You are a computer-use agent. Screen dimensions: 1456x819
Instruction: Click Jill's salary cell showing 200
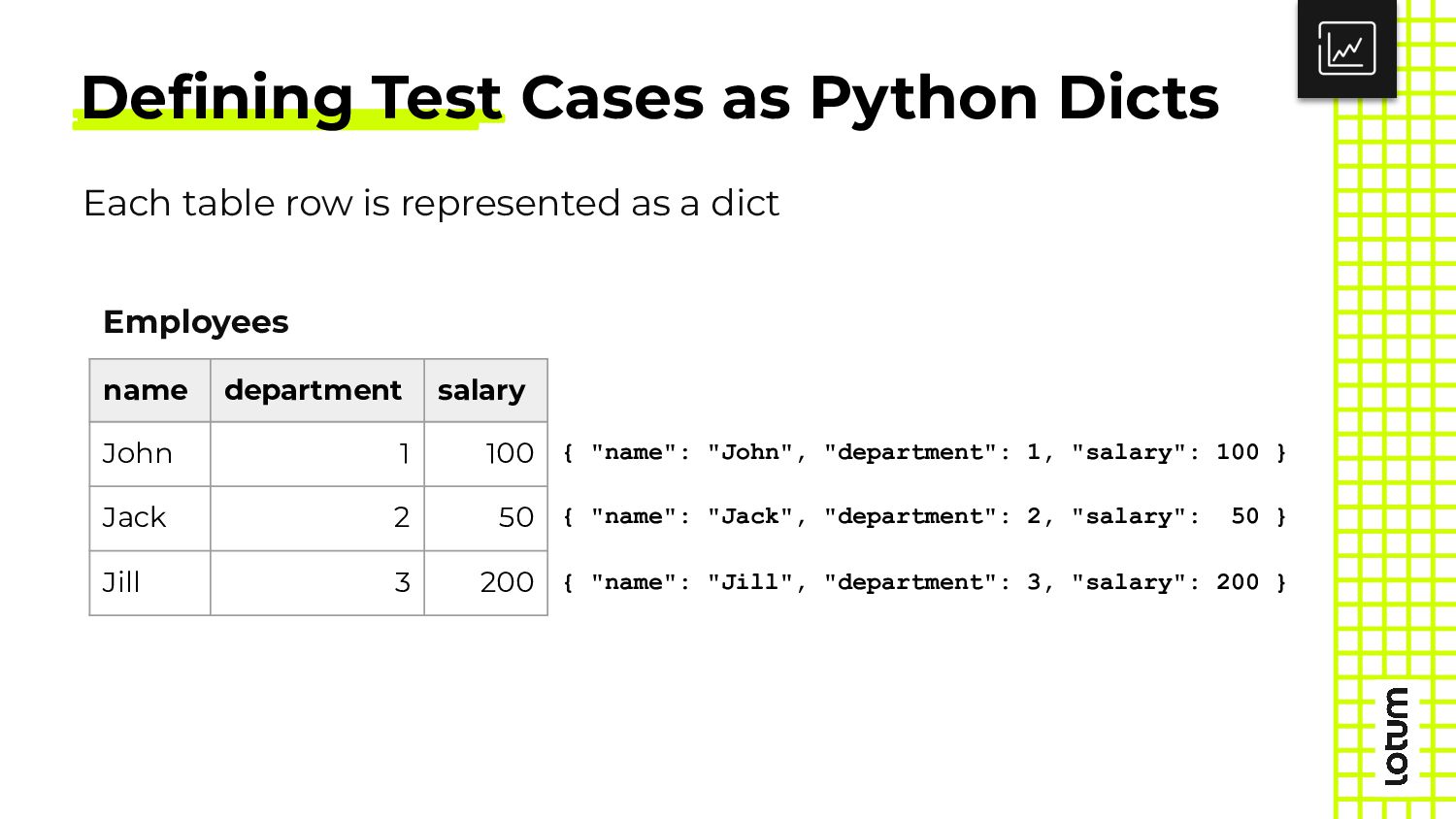pyautogui.click(x=485, y=583)
